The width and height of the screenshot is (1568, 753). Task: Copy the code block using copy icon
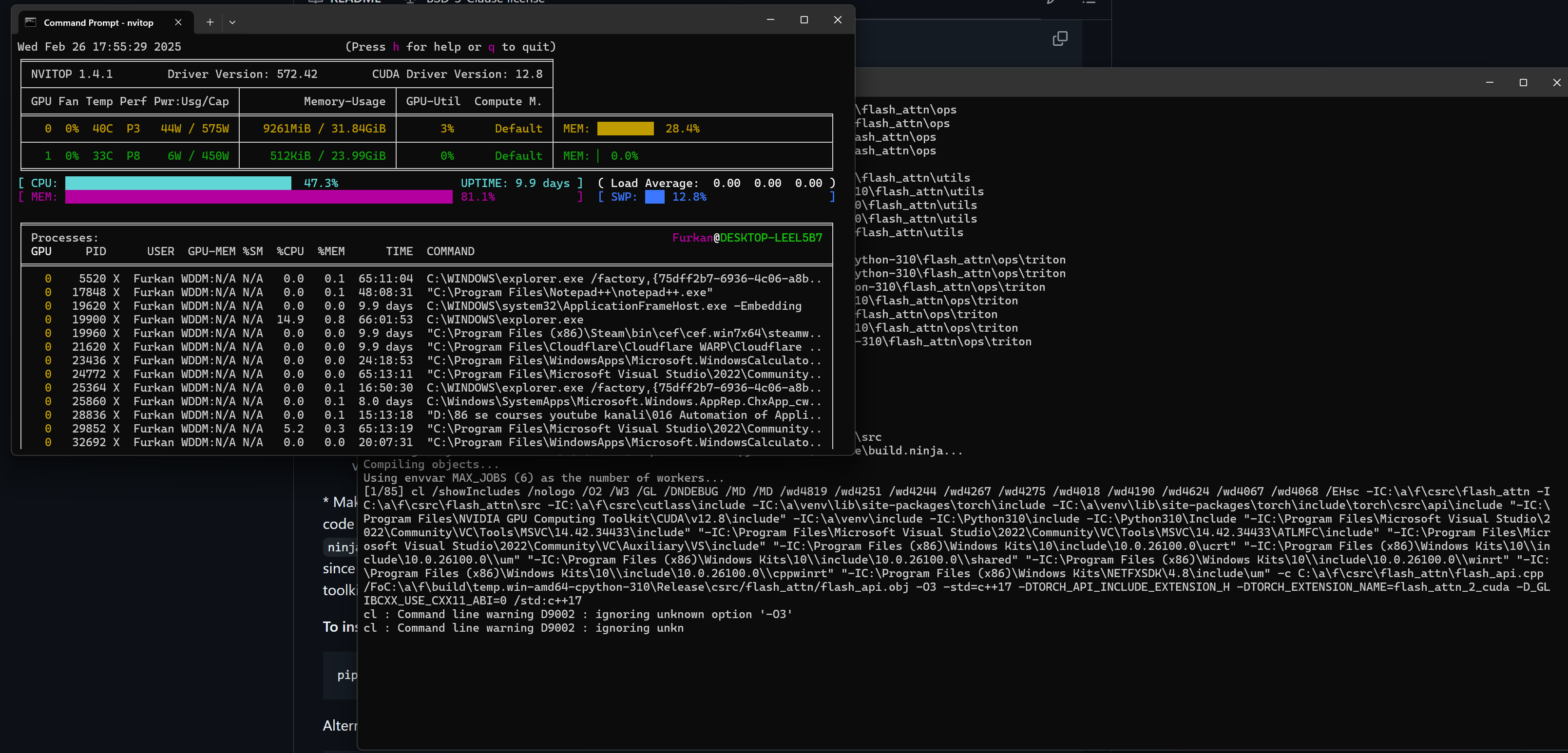point(1060,39)
